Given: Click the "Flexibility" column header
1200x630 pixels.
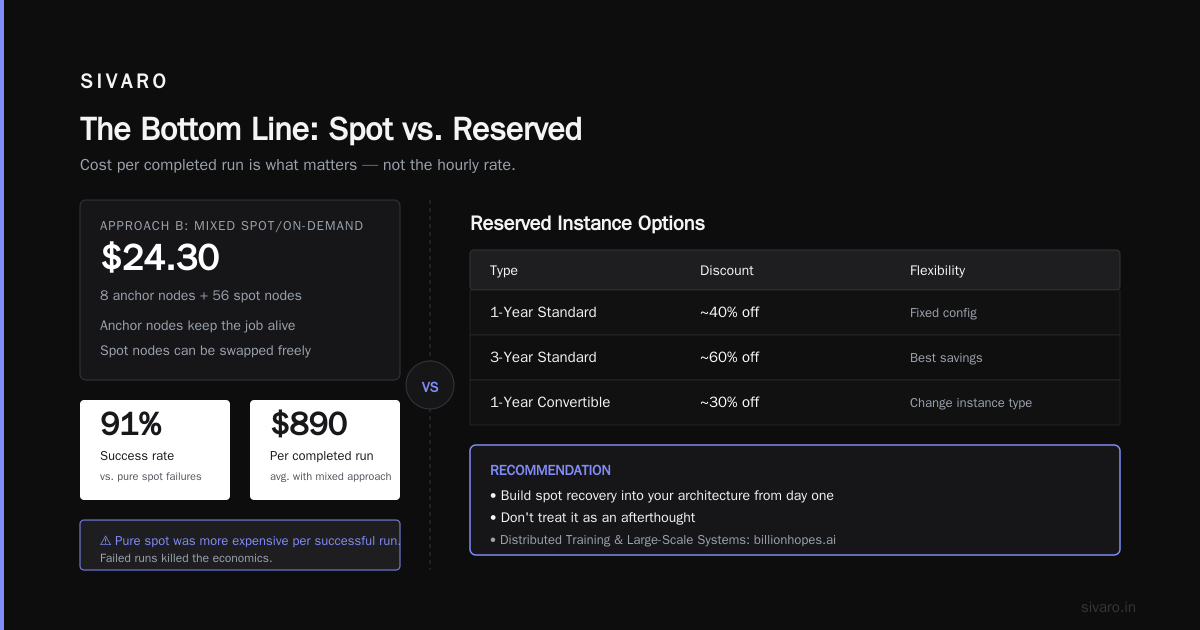Looking at the screenshot, I should [x=937, y=270].
